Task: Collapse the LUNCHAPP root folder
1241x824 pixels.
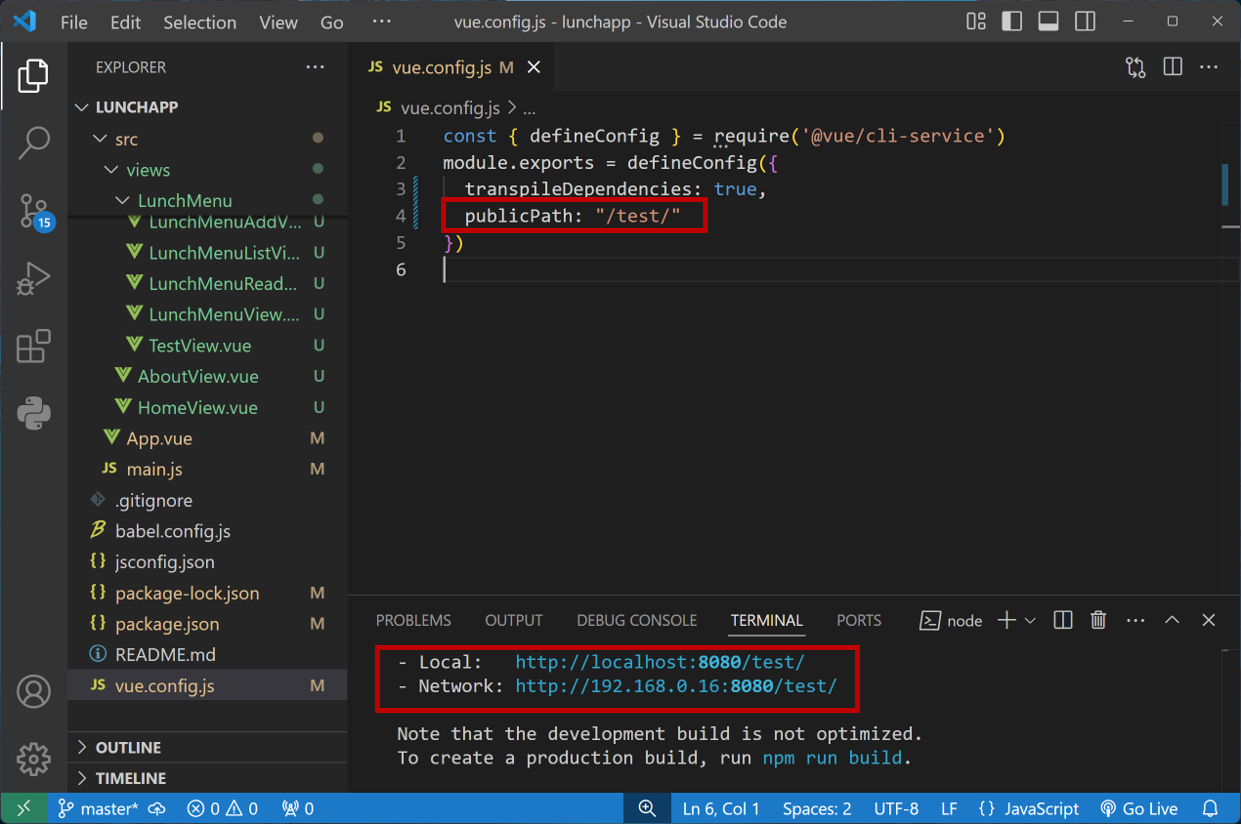Action: pos(208,107)
